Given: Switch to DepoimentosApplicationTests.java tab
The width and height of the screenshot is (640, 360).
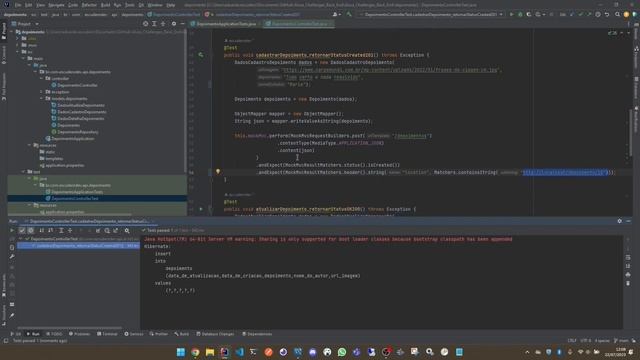Looking at the screenshot, I should (224, 24).
